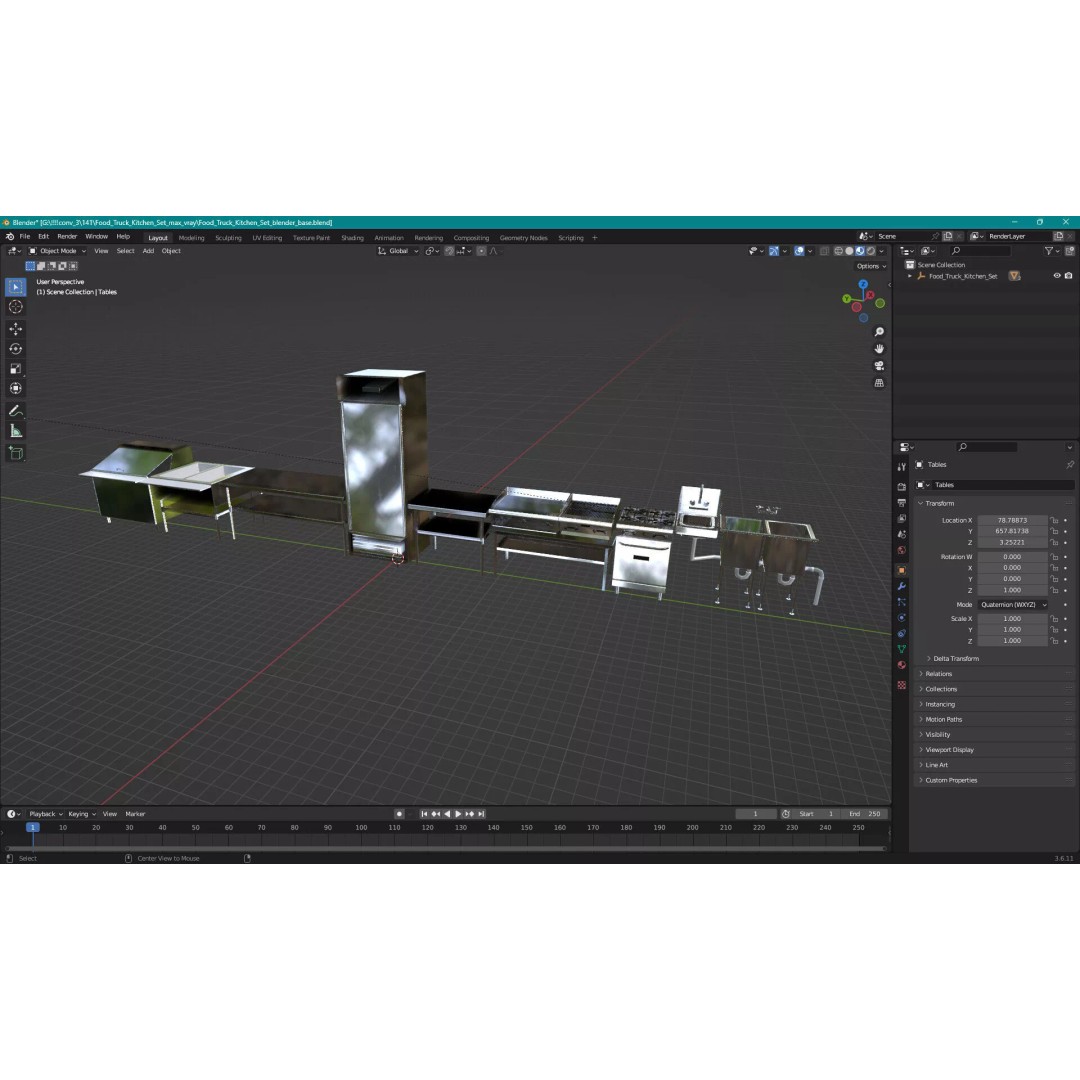The image size is (1080, 1080).
Task: Open the outliner filter dropdown
Action: pos(1052,251)
